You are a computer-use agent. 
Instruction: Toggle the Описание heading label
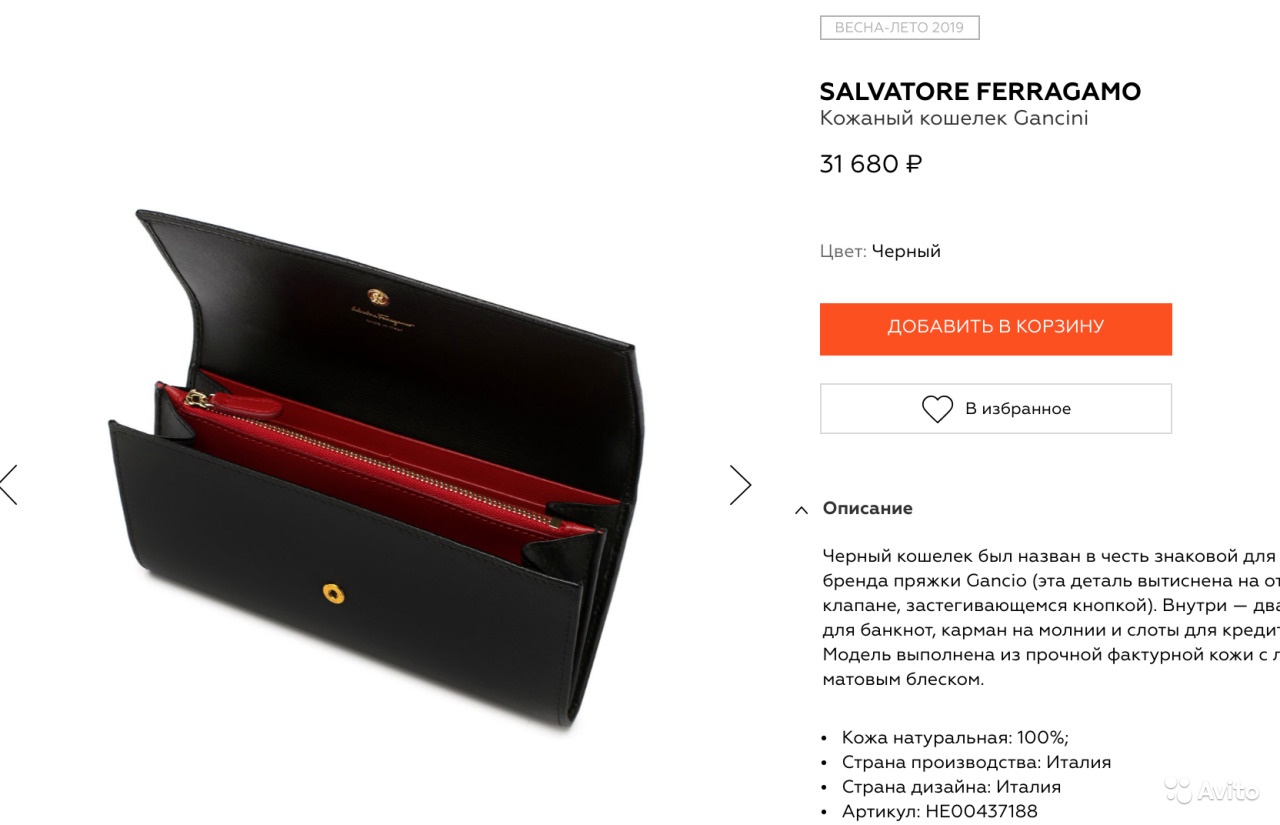coord(867,508)
